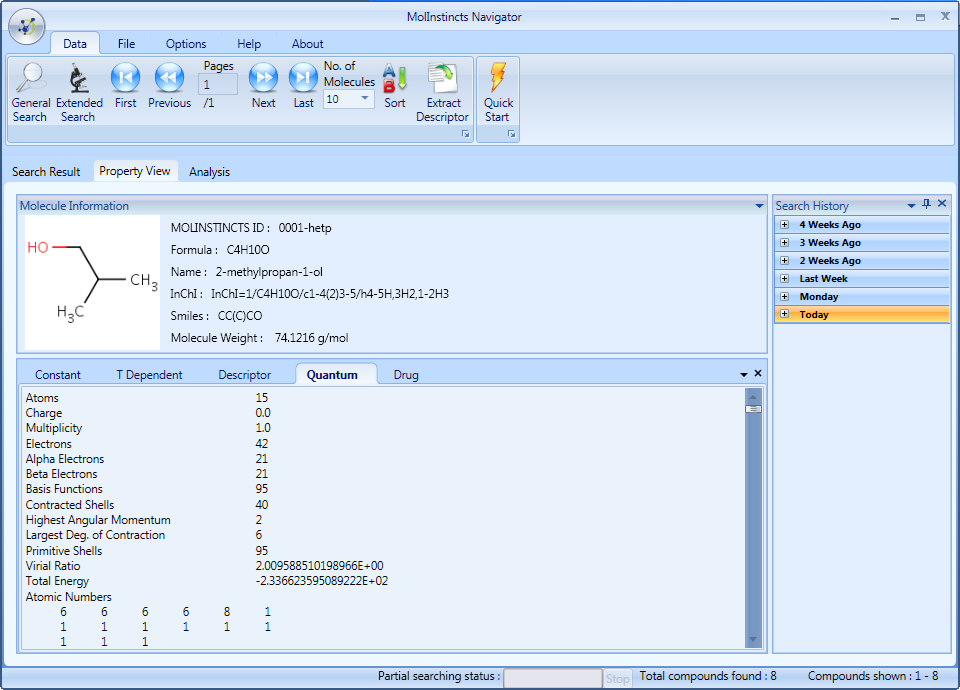Click the partial searching progress bar
Image resolution: width=960 pixels, height=690 pixels.
(x=552, y=678)
